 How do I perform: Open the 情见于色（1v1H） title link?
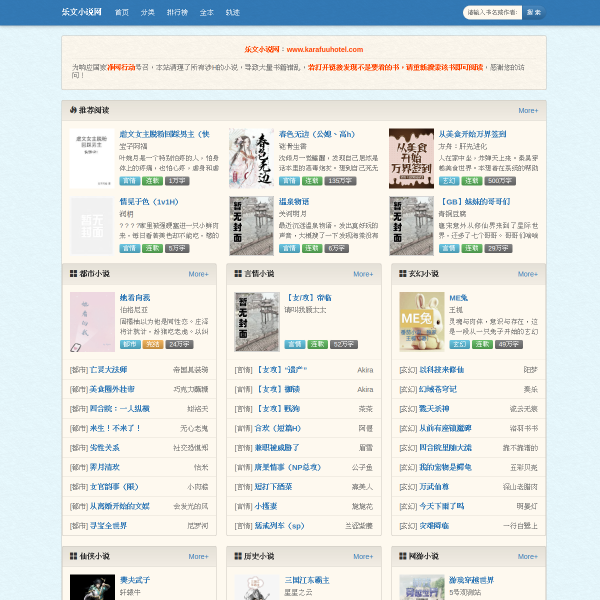pyautogui.click(x=149, y=202)
